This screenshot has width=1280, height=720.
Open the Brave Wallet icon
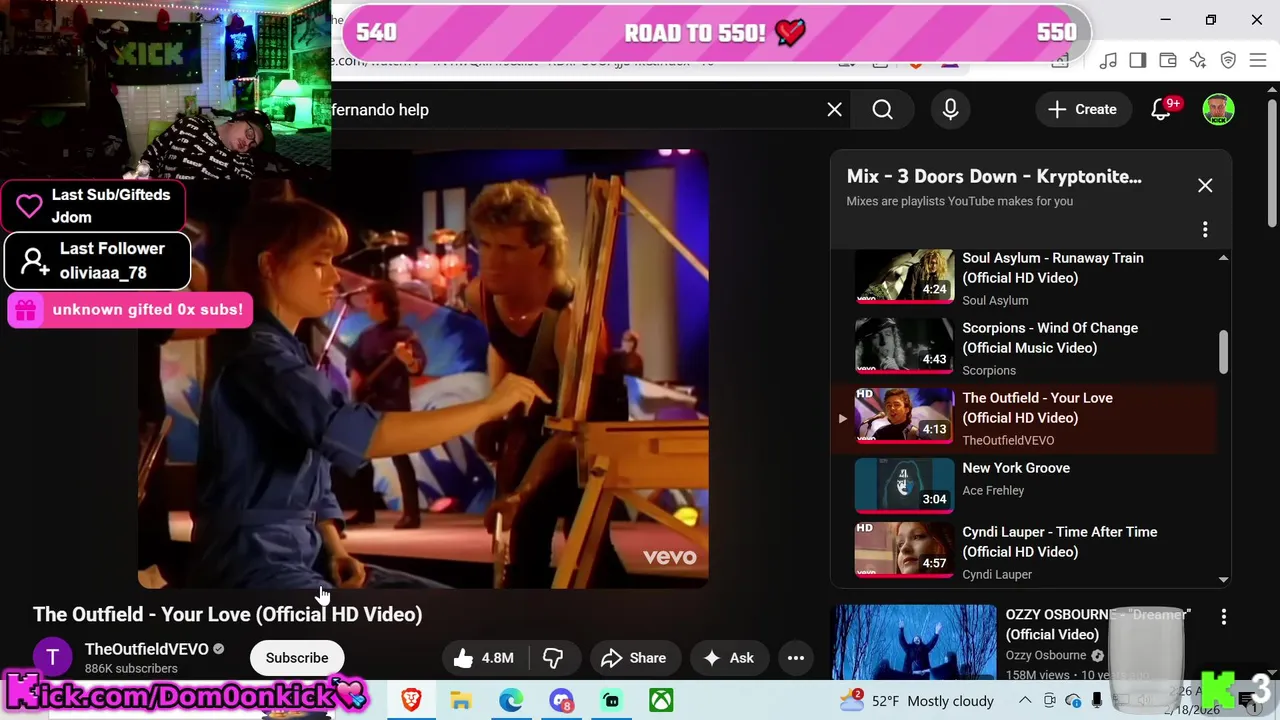point(1168,61)
